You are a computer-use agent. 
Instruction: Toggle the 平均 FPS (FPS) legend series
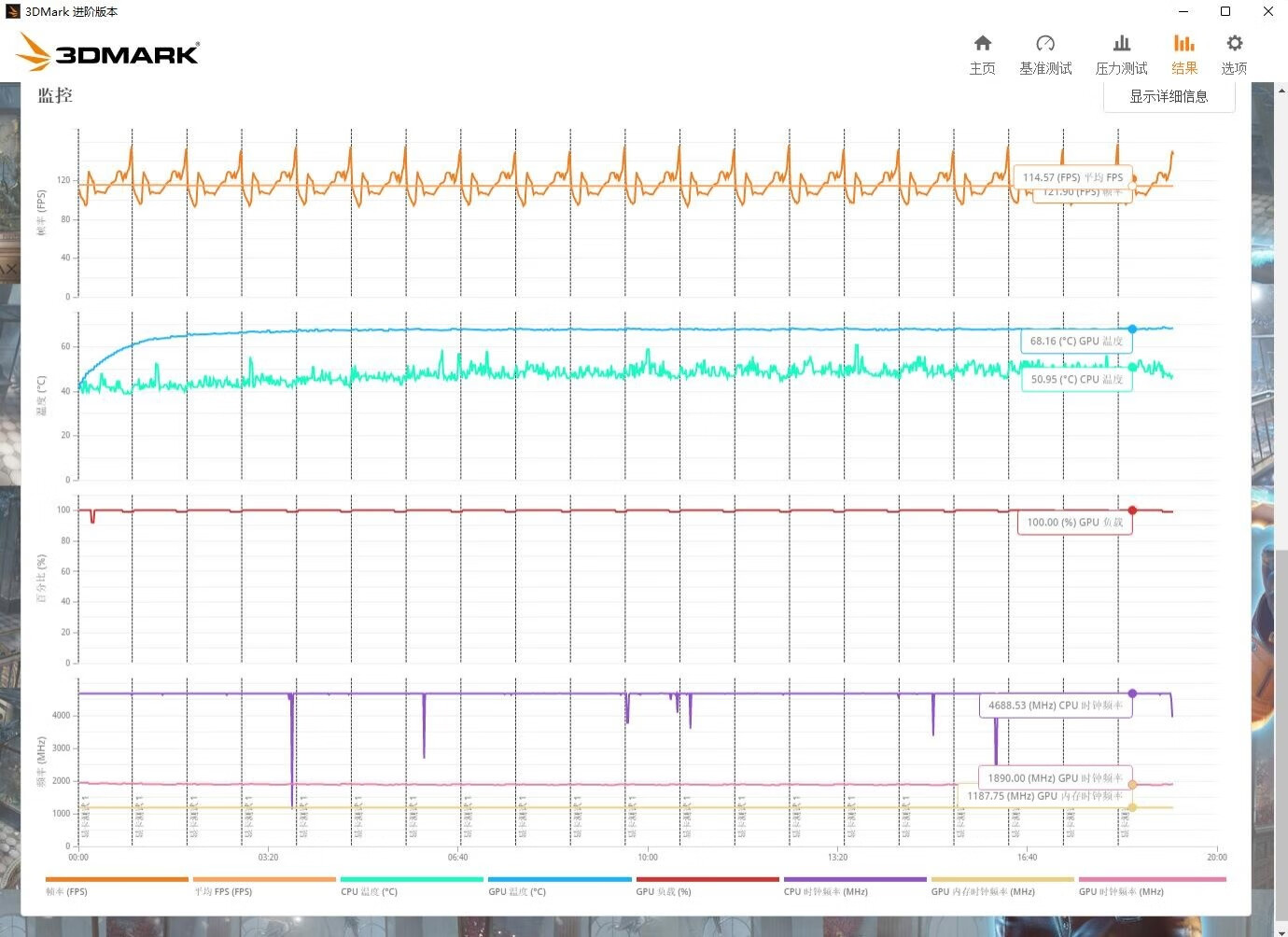[263, 886]
